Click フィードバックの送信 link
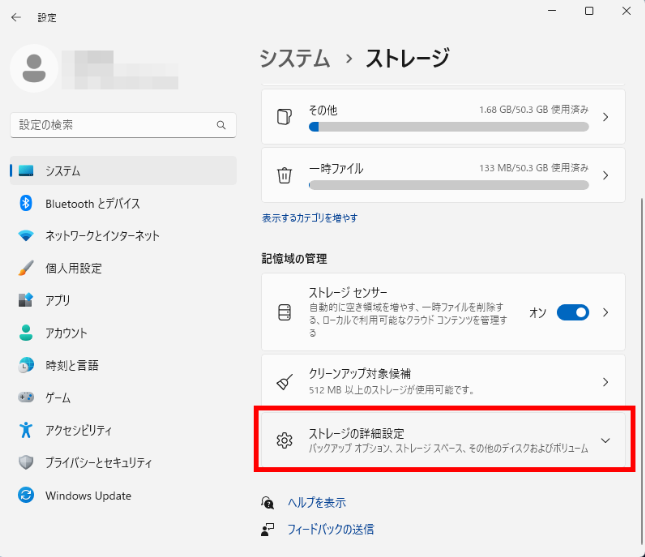Image resolution: width=645 pixels, height=557 pixels. pyautogui.click(x=330, y=529)
